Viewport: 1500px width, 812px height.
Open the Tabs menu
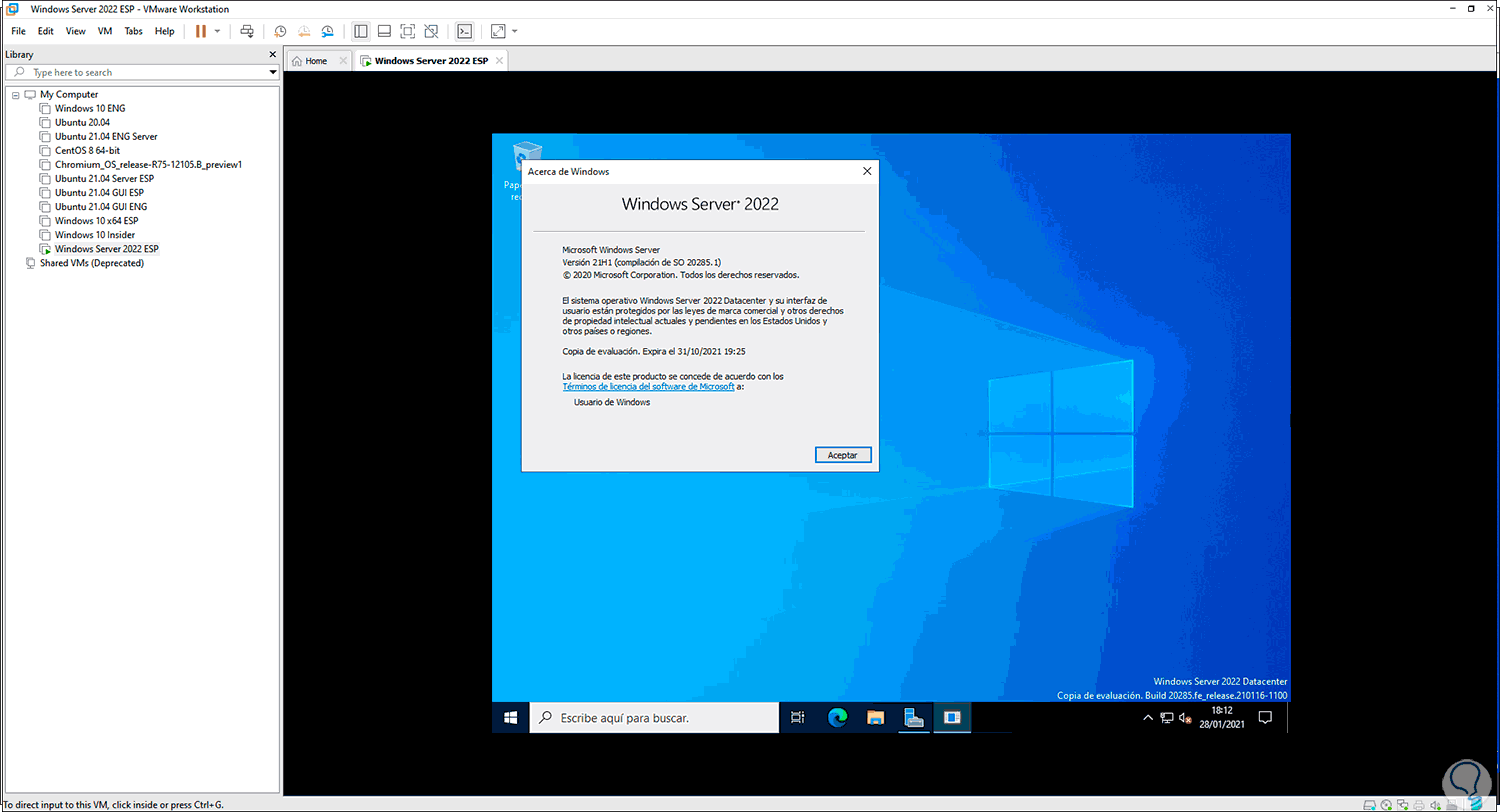point(134,31)
